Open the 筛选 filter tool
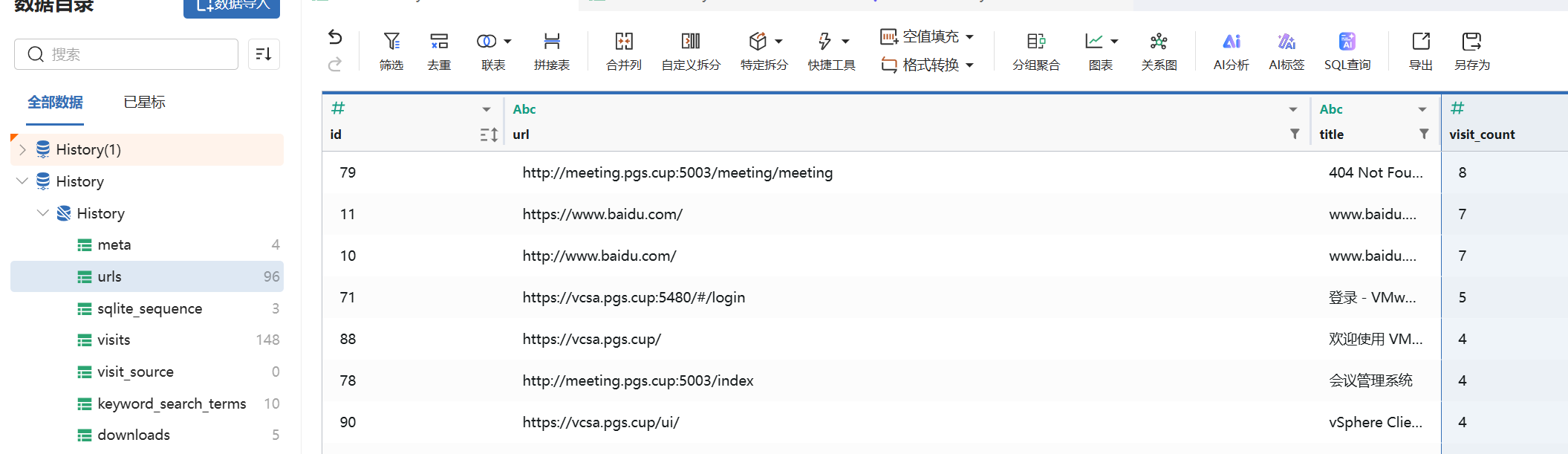 click(391, 51)
